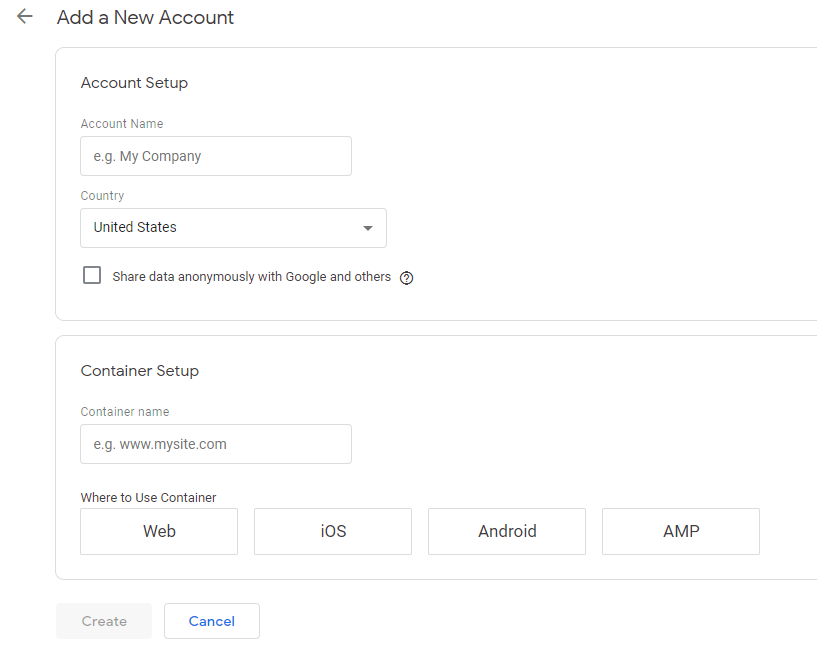Focus the Account Name input field
The image size is (817, 658).
pyautogui.click(x=216, y=156)
